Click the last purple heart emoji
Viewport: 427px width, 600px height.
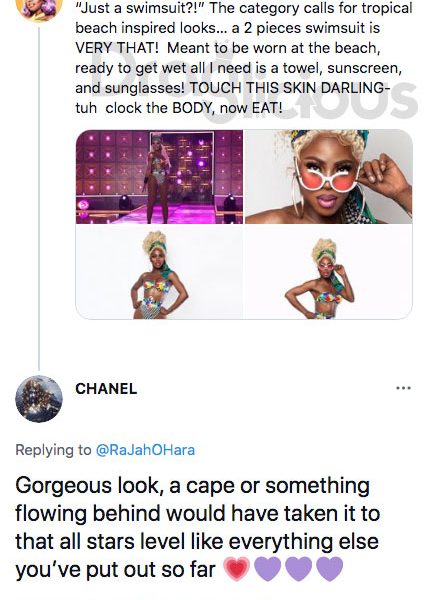(330, 569)
